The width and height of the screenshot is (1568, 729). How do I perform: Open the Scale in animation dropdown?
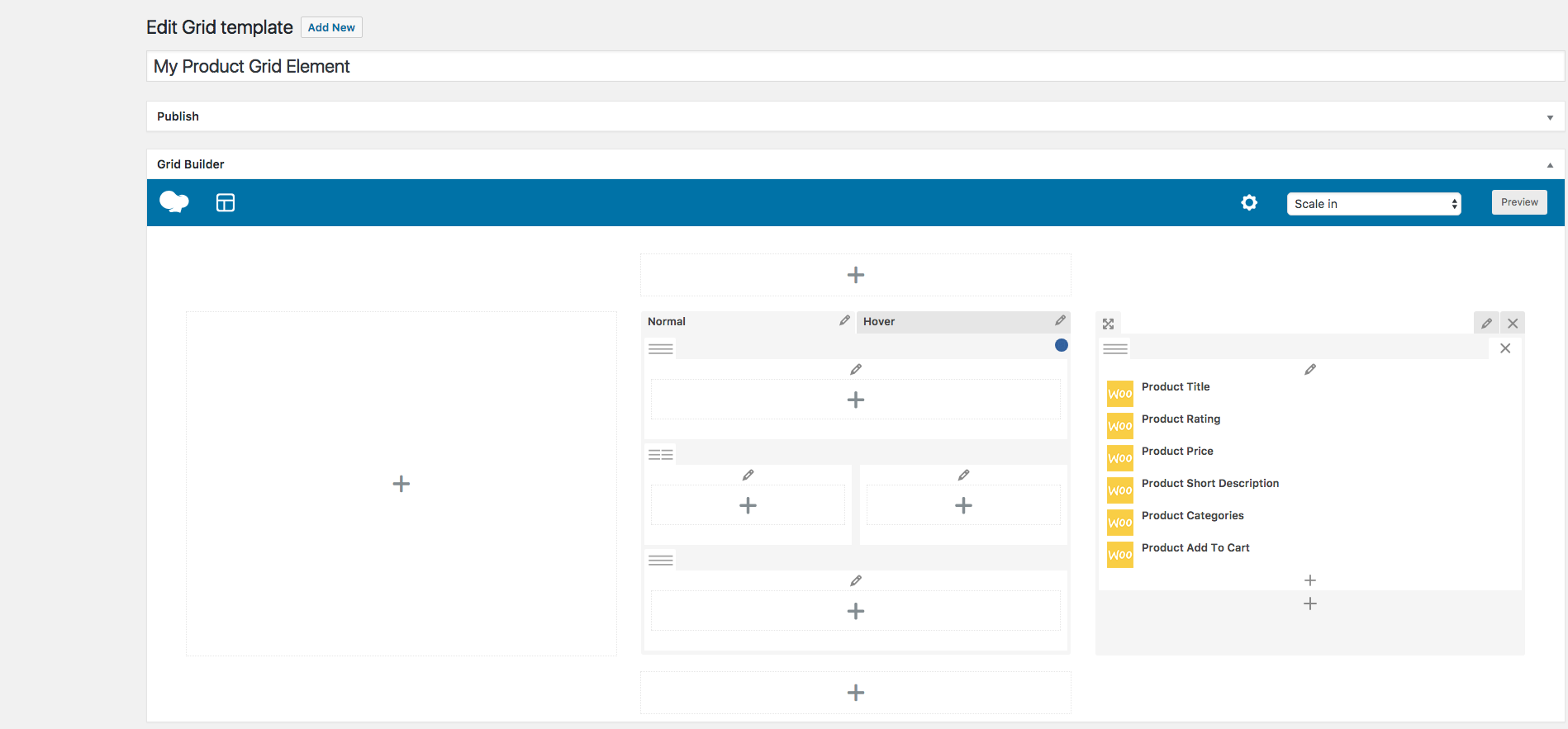click(1373, 204)
